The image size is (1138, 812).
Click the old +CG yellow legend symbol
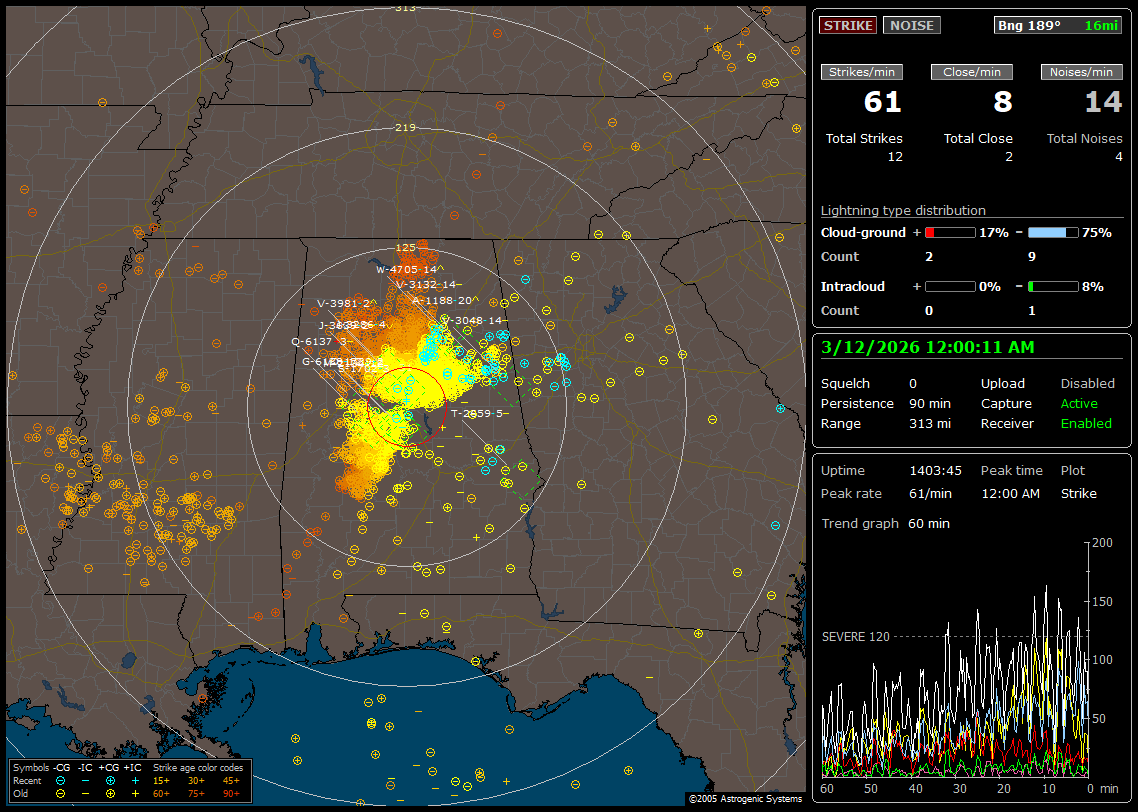(110, 792)
